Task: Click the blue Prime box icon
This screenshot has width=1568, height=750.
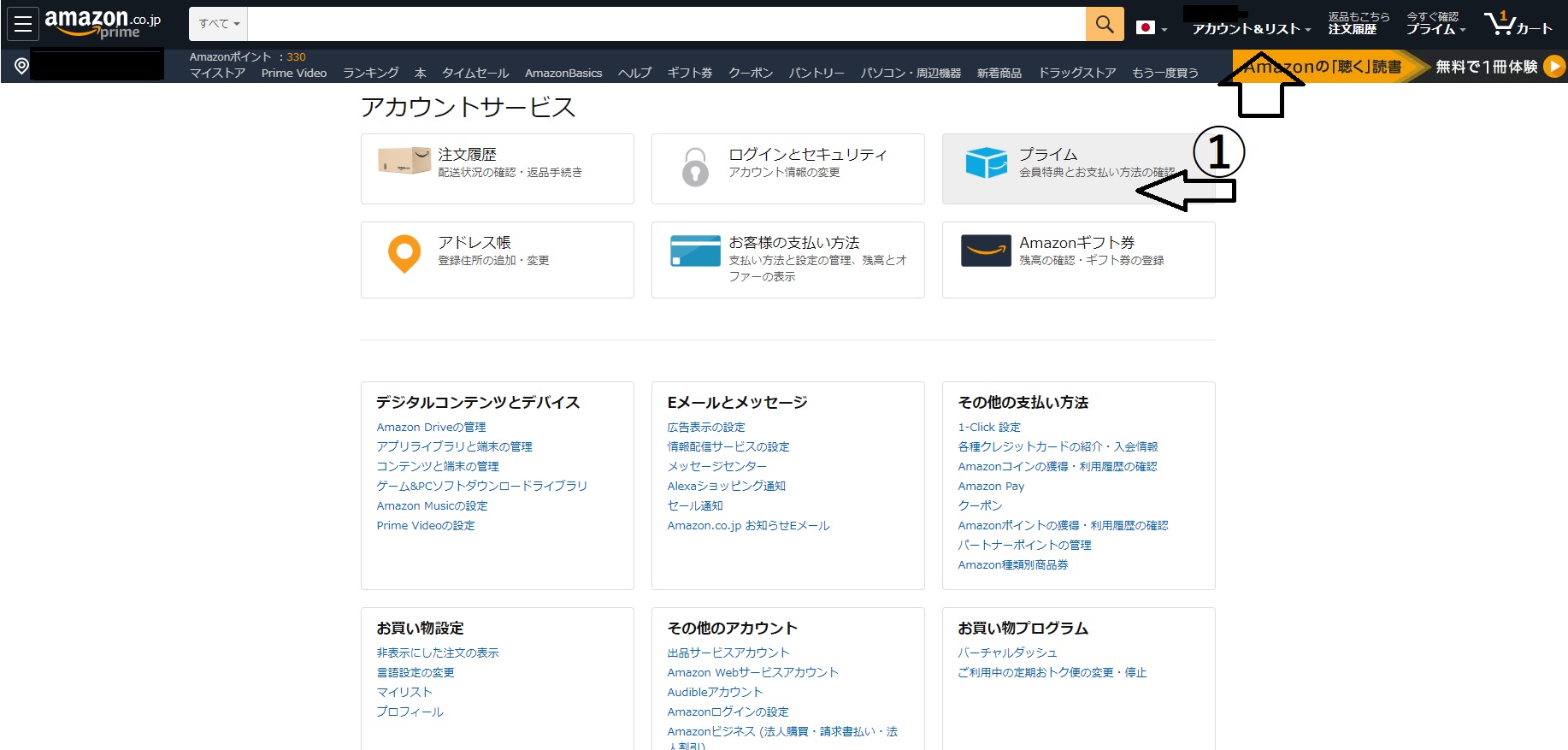Action: click(x=986, y=162)
